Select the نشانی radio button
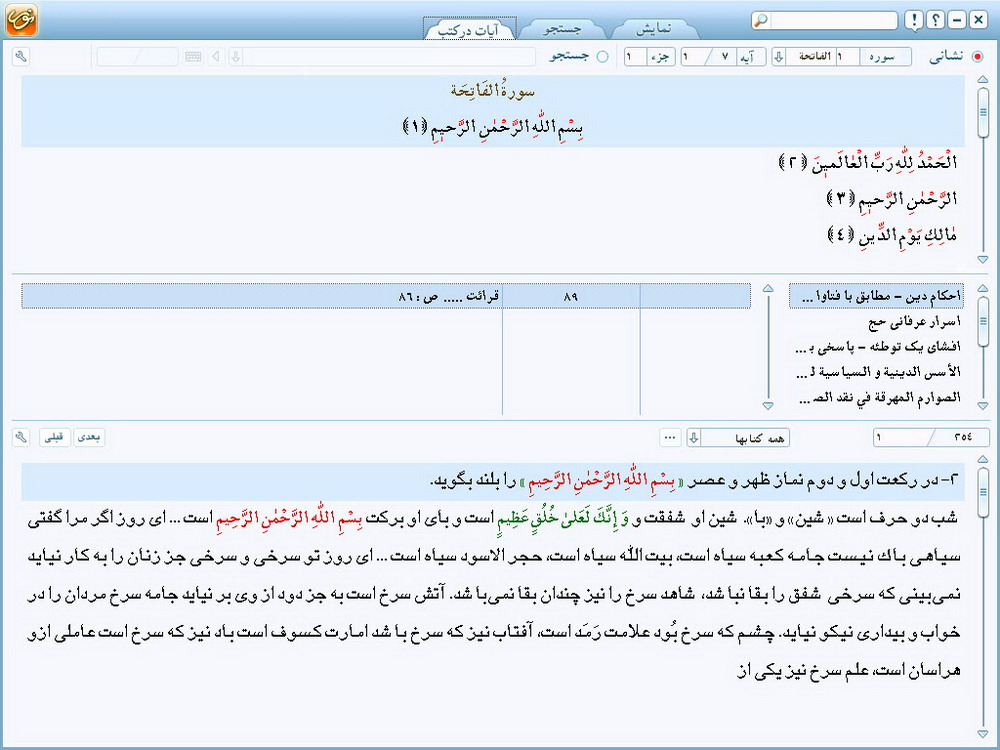This screenshot has height=750, width=1000. tap(977, 57)
